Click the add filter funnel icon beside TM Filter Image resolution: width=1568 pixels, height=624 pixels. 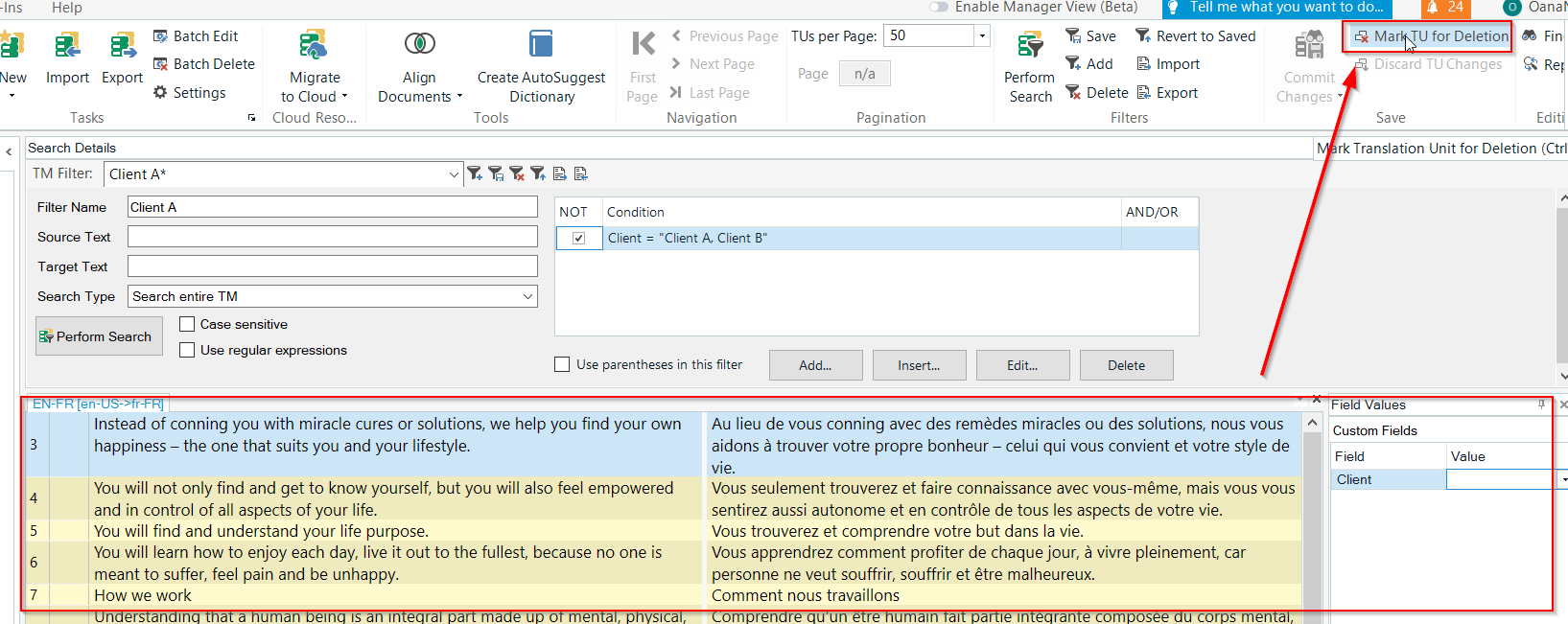(474, 173)
